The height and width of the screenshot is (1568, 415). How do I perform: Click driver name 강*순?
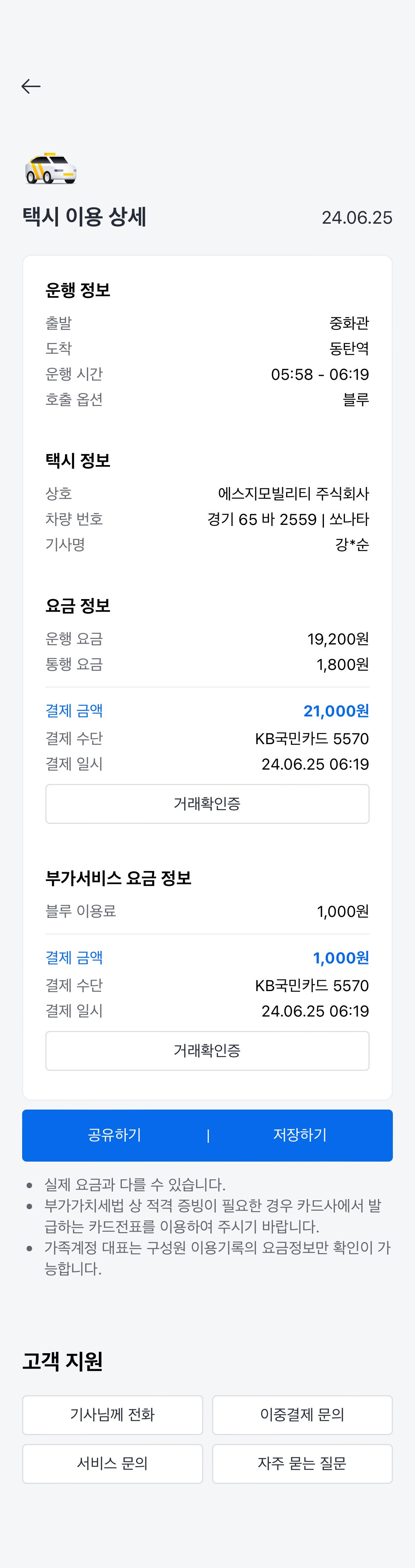352,545
